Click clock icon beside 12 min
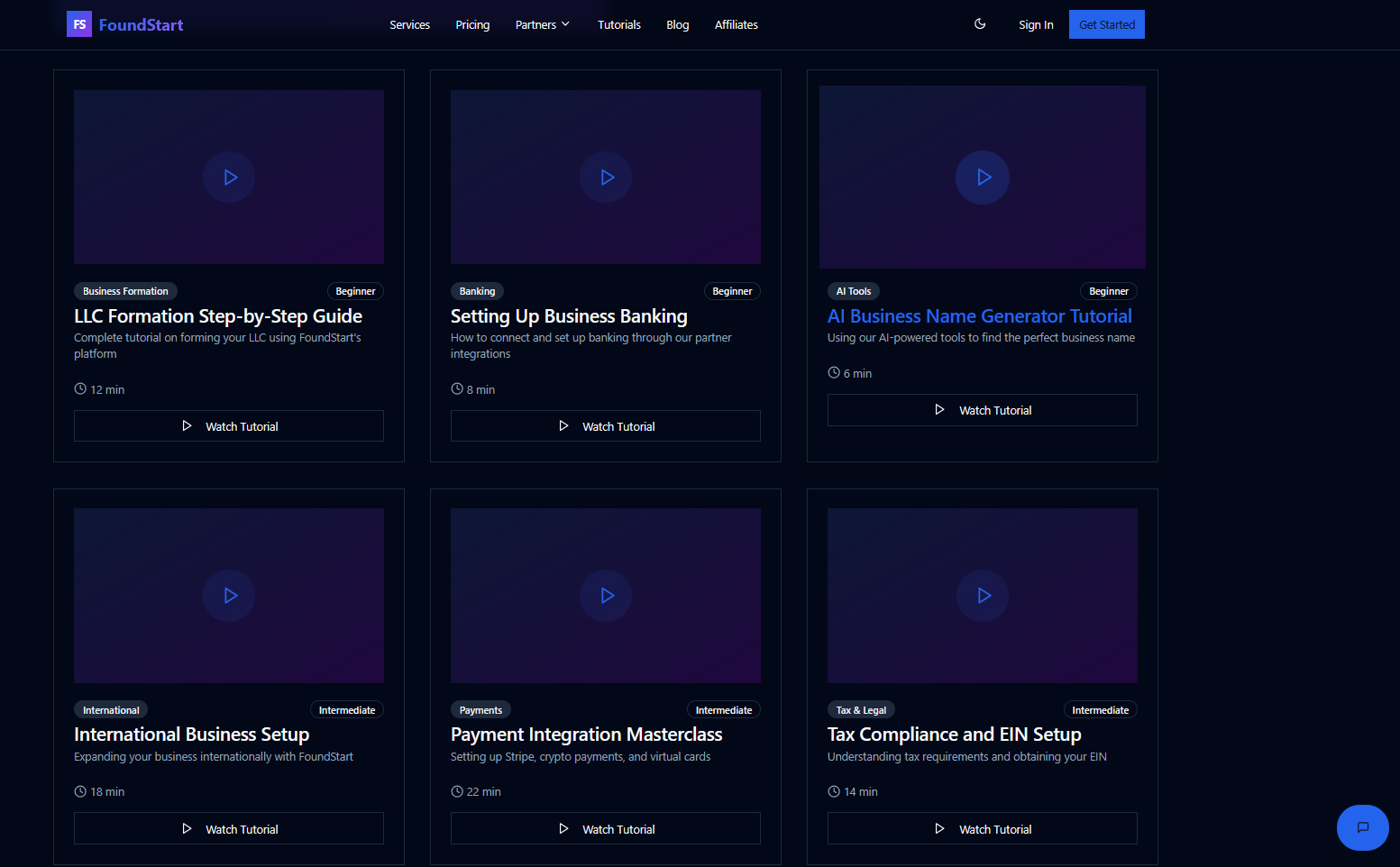 tap(80, 389)
